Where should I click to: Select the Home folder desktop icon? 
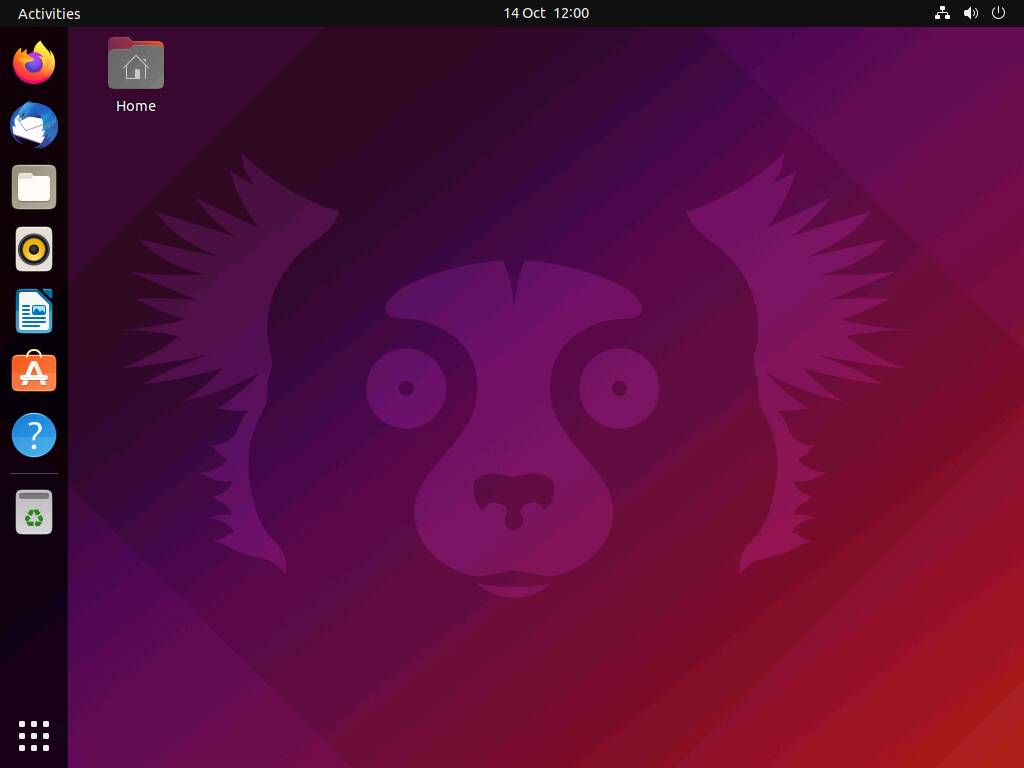point(136,63)
